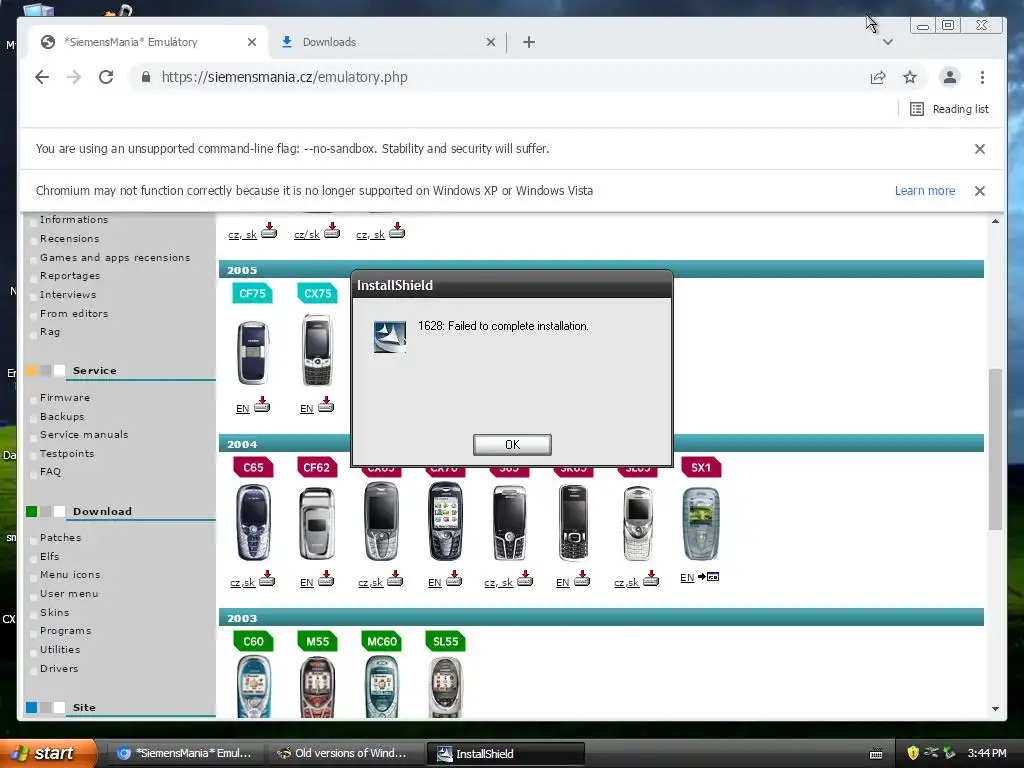Switch to InstallShield in the taskbar
1024x768 pixels.
pyautogui.click(x=505, y=754)
